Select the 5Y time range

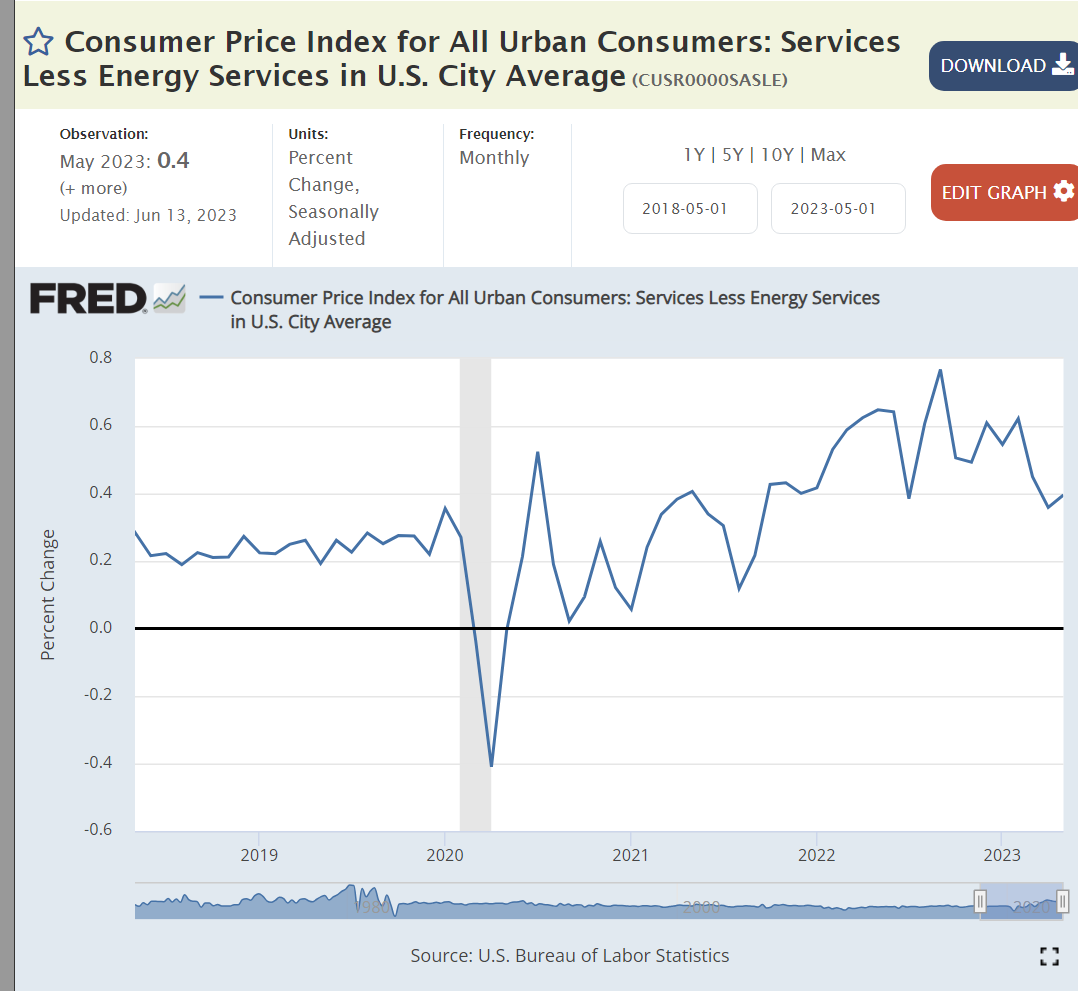click(x=732, y=155)
